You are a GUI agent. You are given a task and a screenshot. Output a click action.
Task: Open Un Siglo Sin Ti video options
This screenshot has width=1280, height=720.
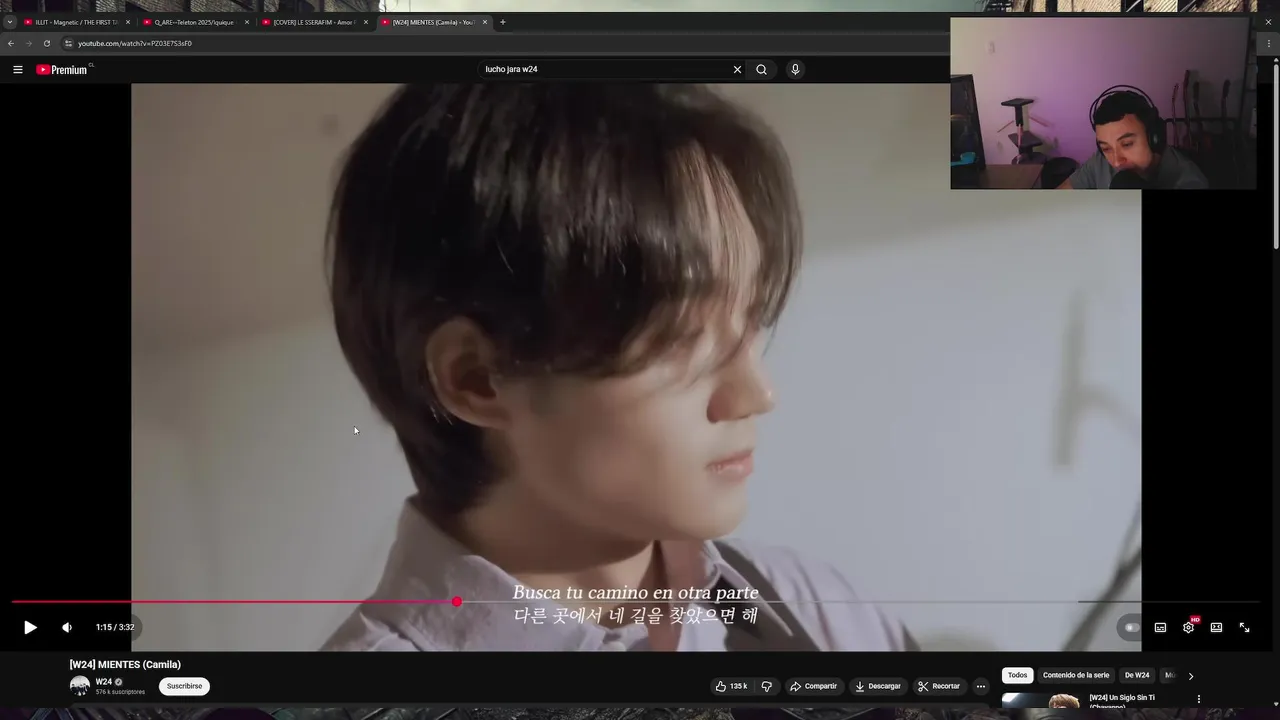[x=1199, y=699]
